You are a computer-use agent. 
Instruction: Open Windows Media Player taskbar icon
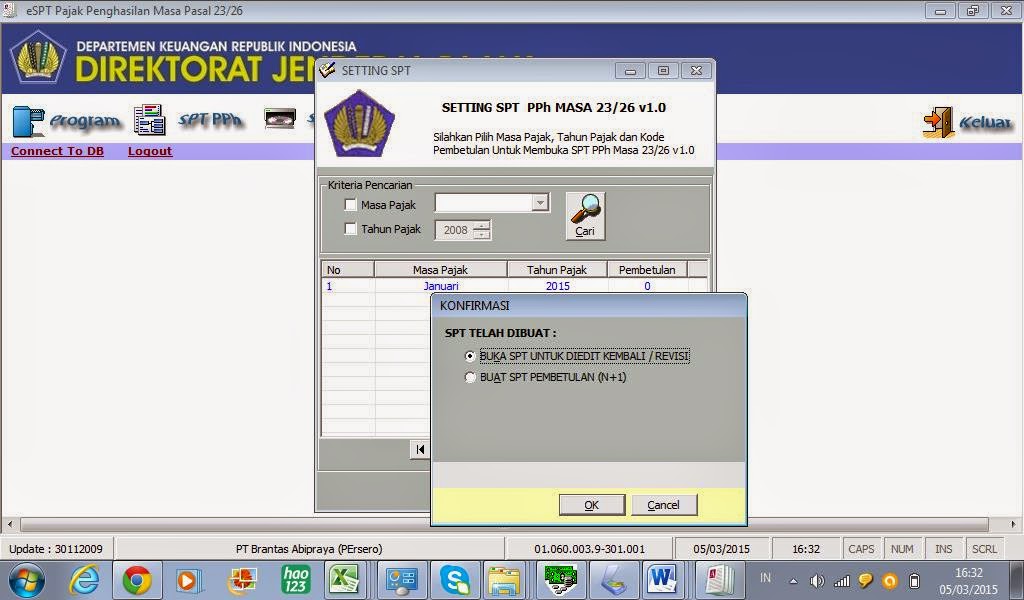pos(189,580)
